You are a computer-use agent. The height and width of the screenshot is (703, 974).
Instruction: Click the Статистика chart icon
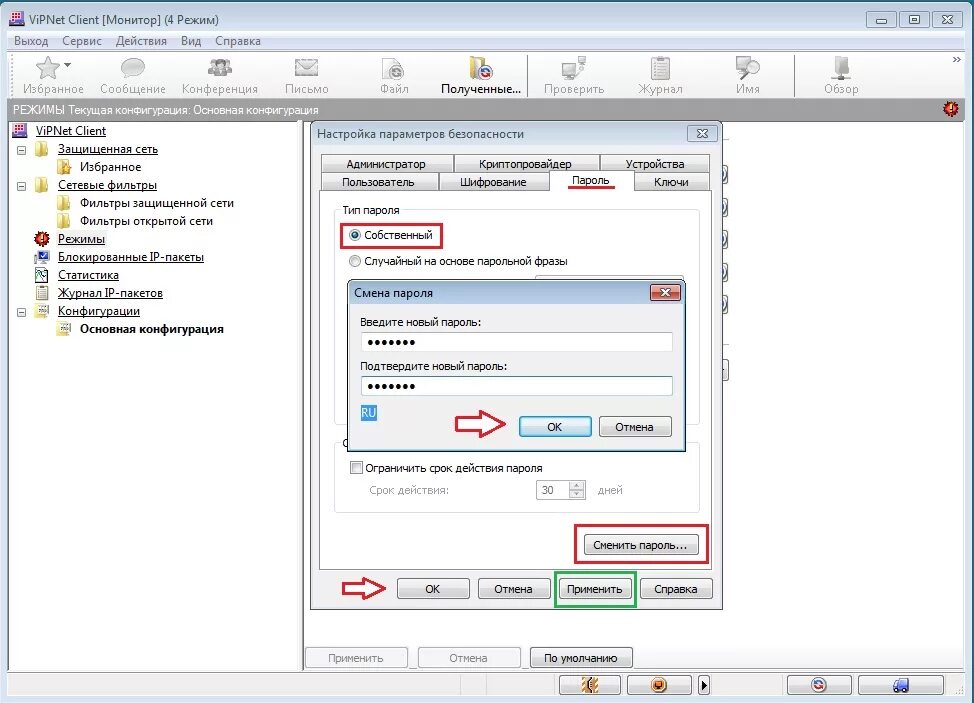tap(42, 274)
